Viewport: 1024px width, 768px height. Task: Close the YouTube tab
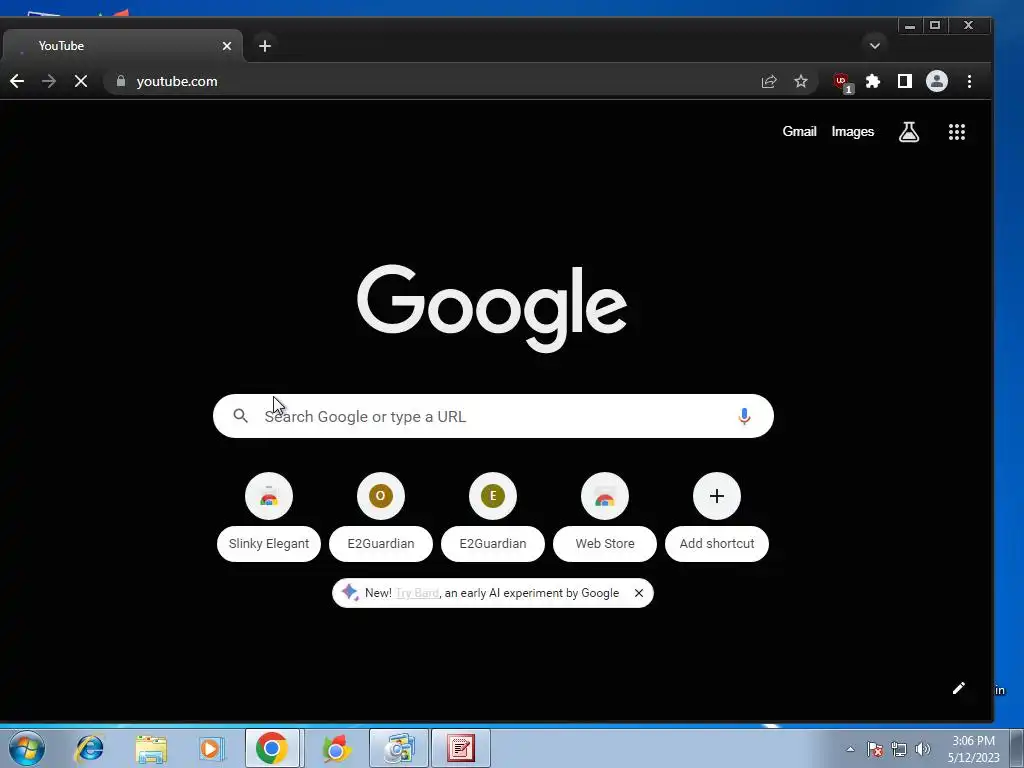(x=227, y=46)
